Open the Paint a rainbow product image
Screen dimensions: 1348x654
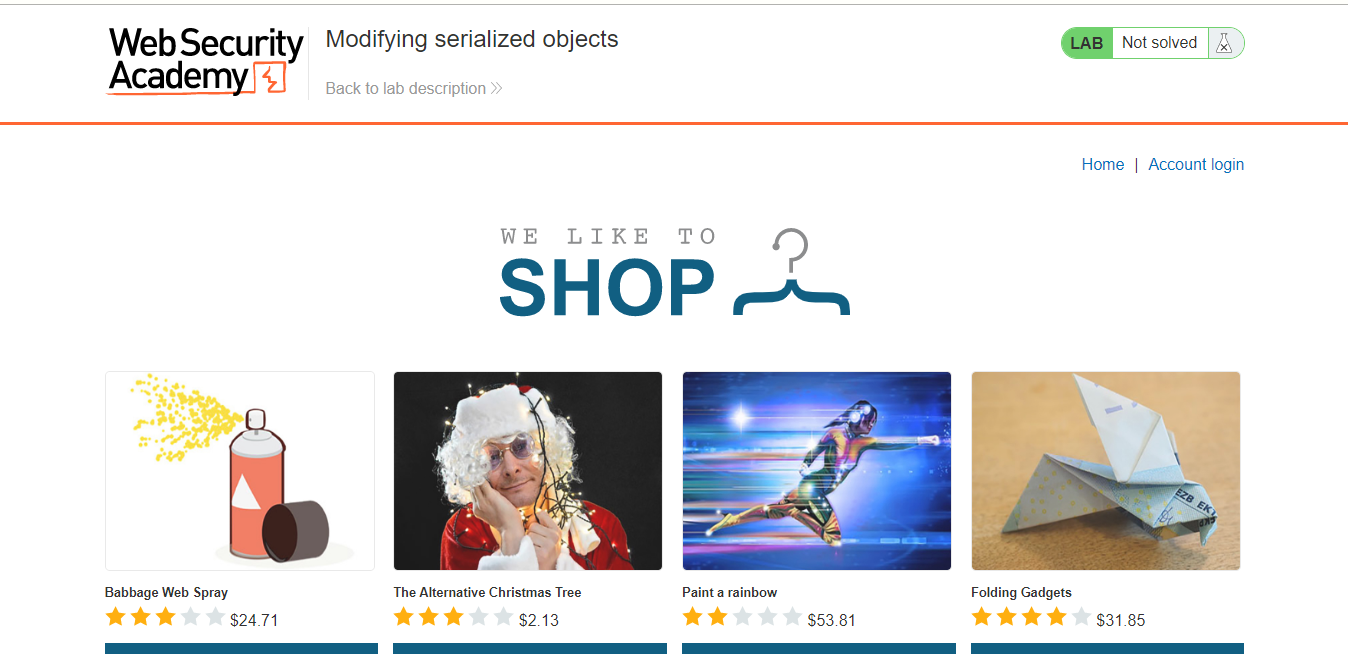(x=817, y=471)
